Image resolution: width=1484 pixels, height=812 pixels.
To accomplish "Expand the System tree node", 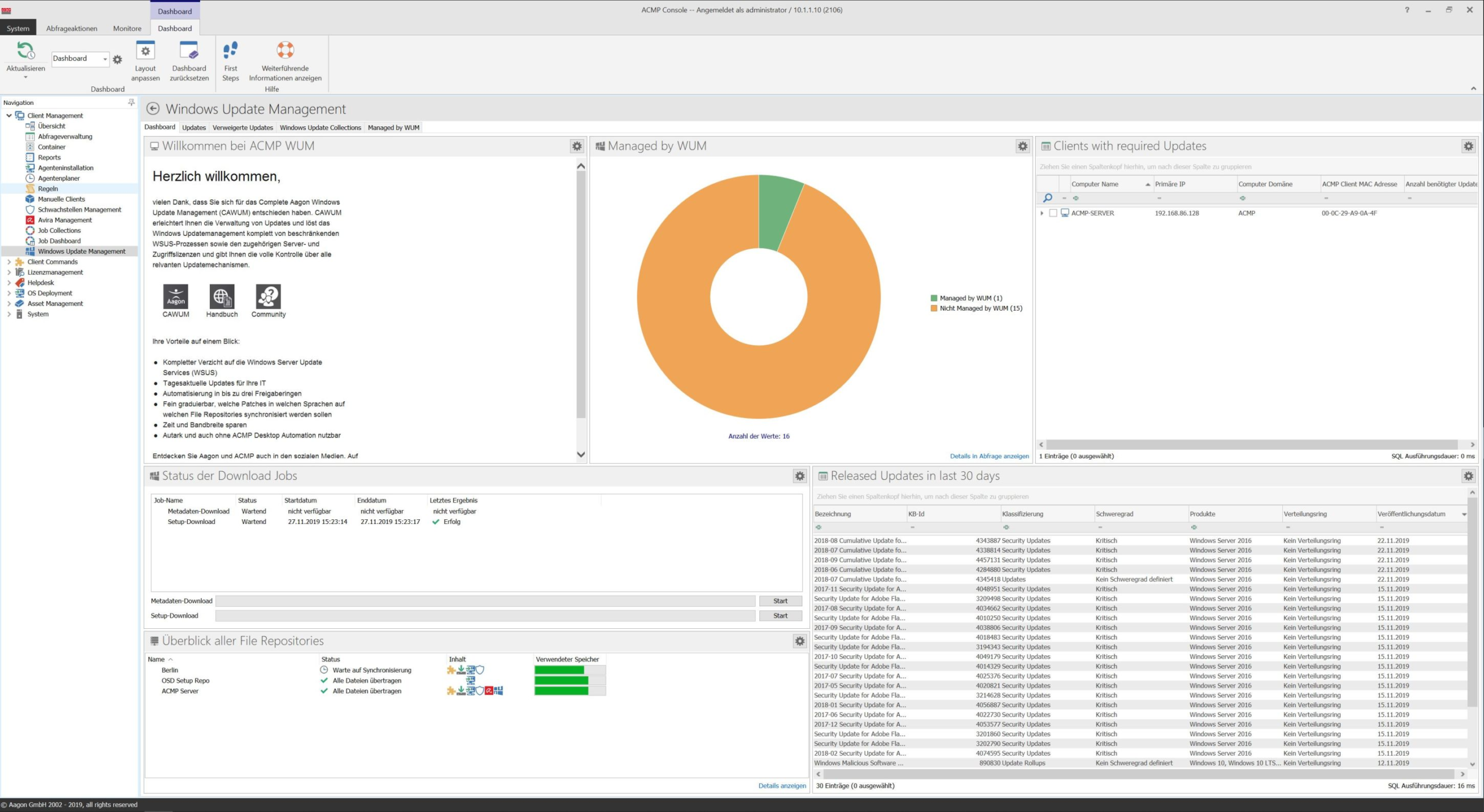I will point(9,314).
